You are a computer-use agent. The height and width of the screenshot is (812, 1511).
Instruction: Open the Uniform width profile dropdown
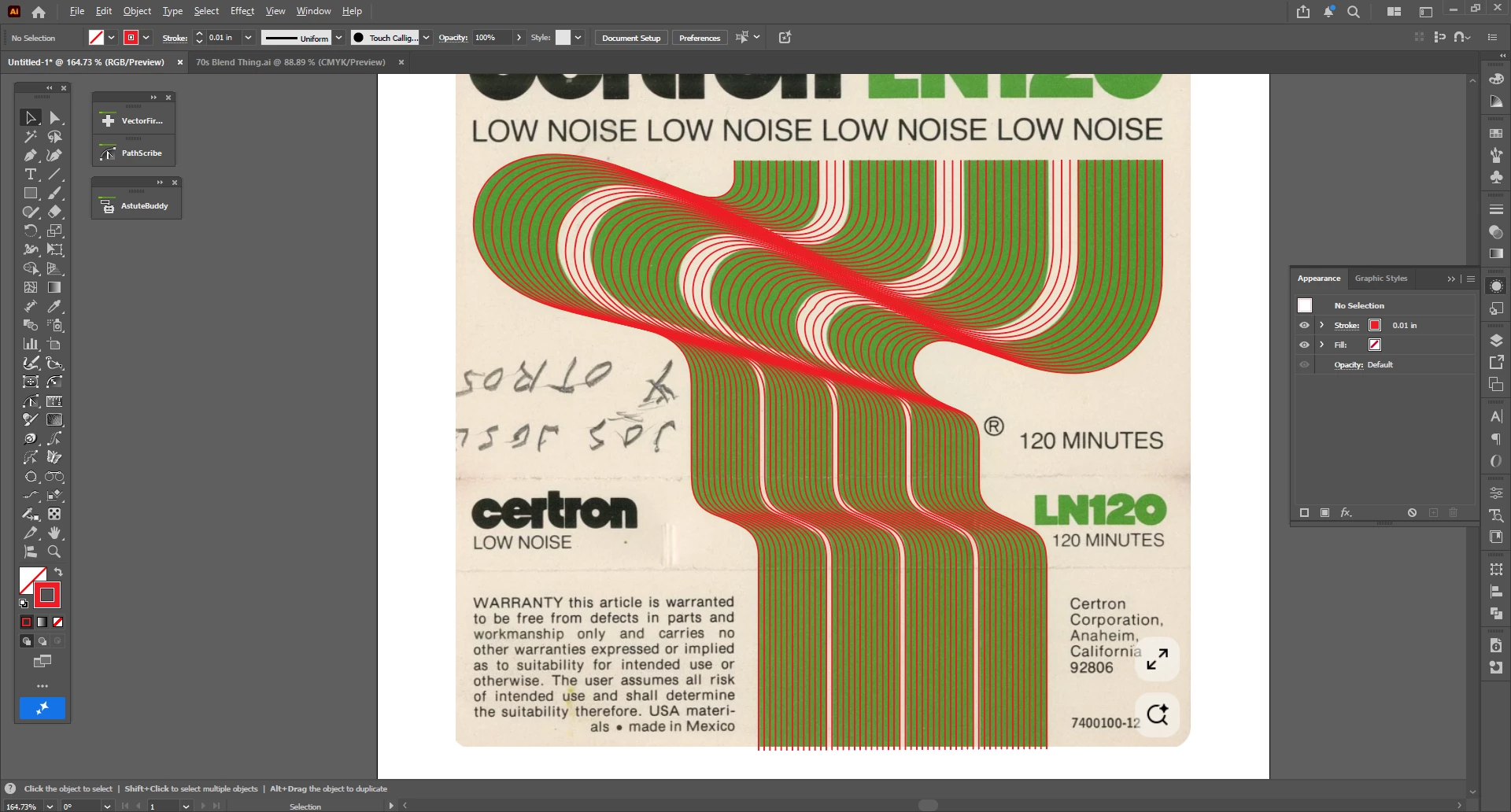[338, 38]
